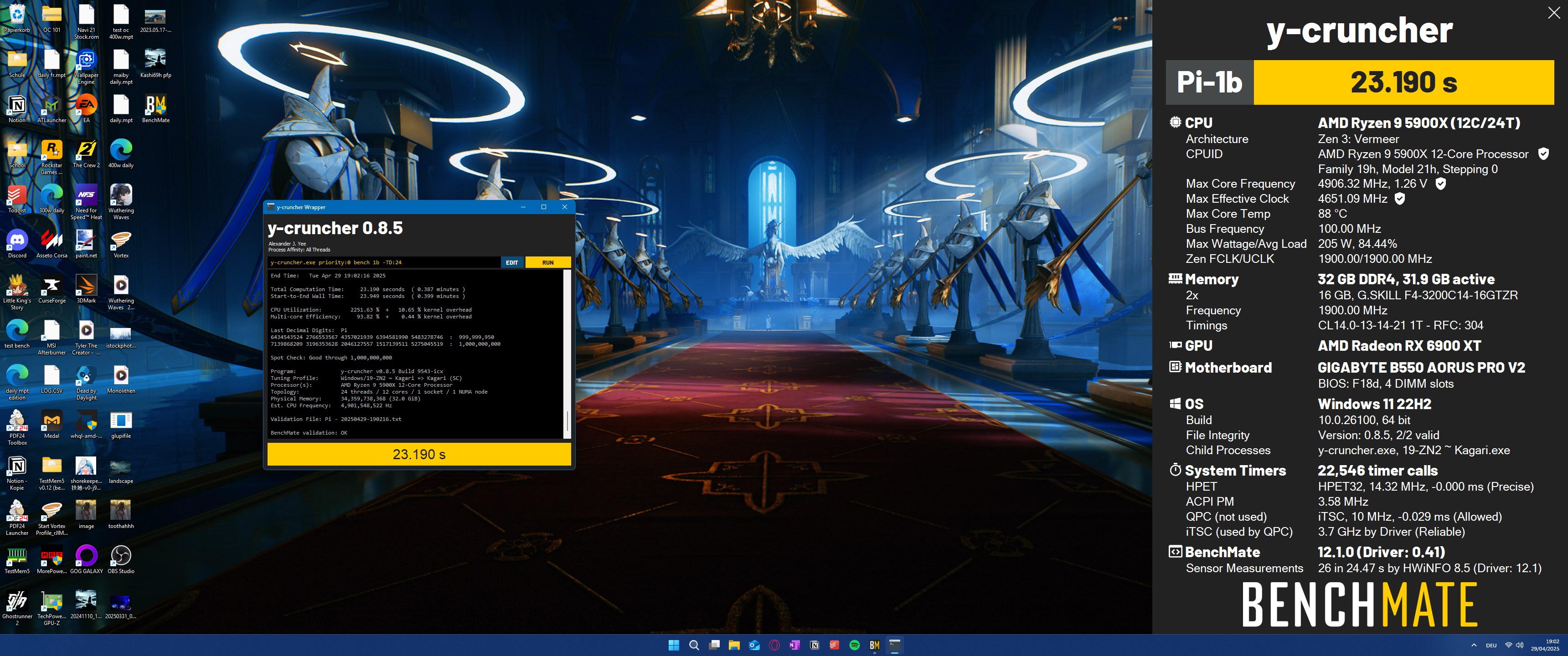Click the shield icon beside Max Effective Clock
Viewport: 1568px width, 656px height.
tap(1399, 198)
